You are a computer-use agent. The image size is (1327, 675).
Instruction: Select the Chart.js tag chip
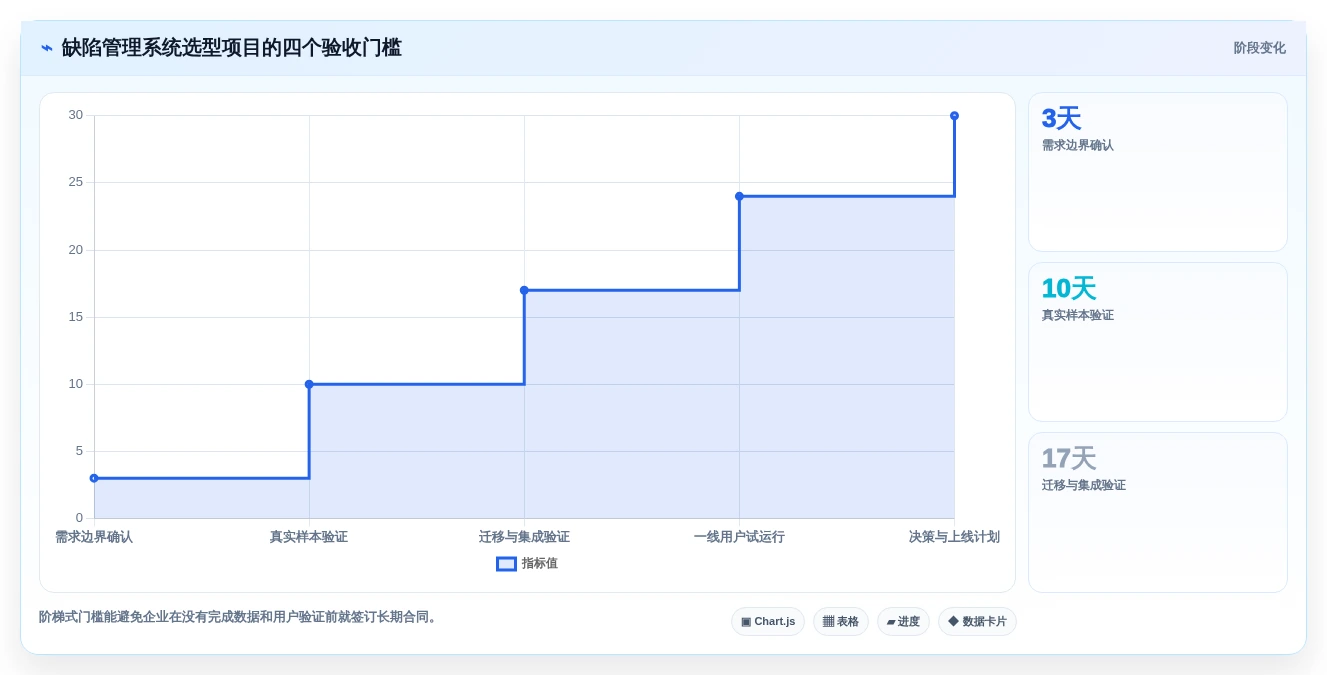pyautogui.click(x=768, y=622)
